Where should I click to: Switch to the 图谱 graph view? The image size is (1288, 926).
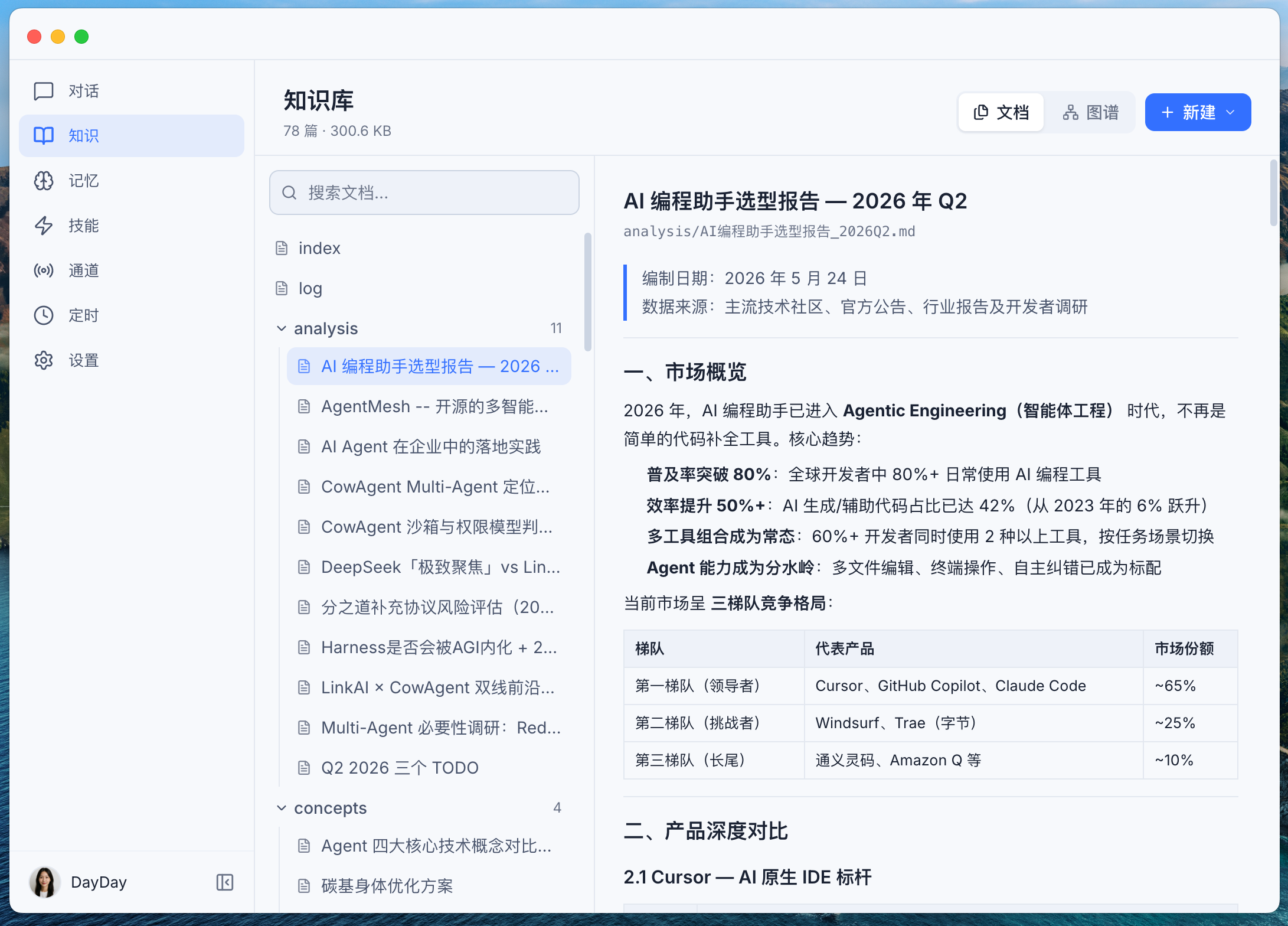tap(1091, 112)
